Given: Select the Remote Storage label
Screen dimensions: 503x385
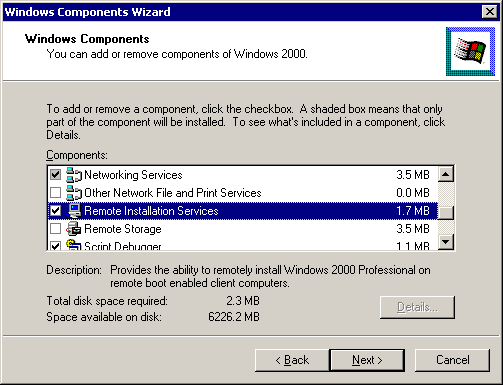Looking at the screenshot, I should (x=123, y=229).
